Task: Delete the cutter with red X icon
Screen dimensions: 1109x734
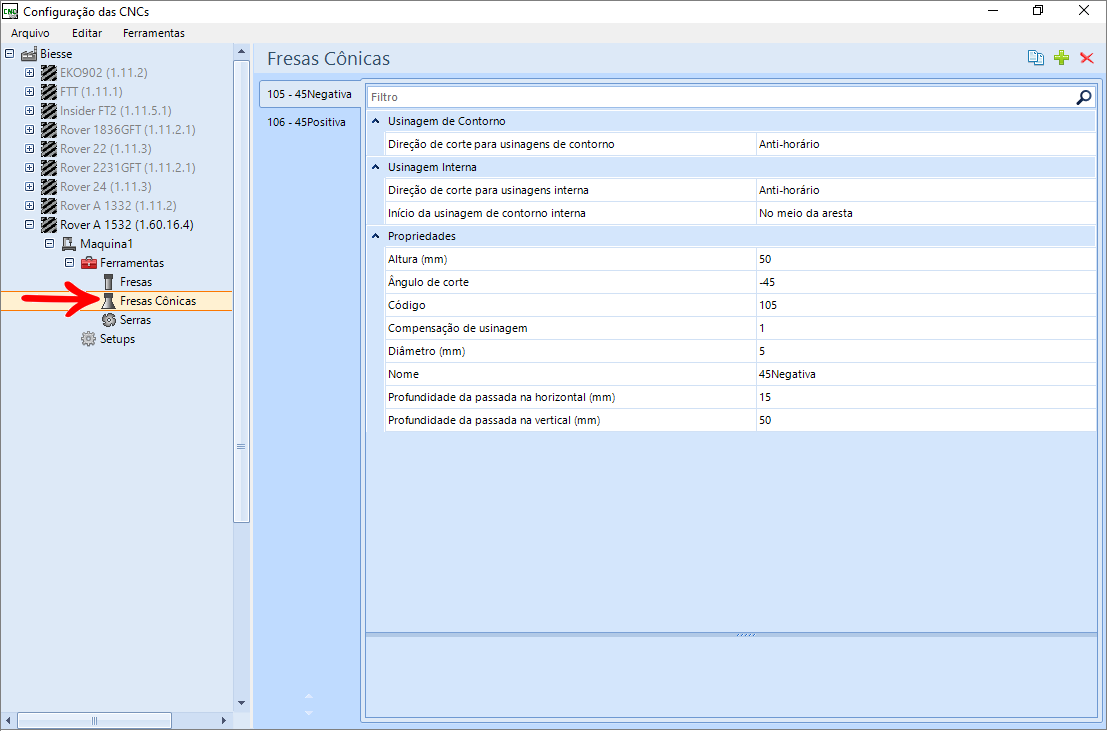Action: [x=1087, y=58]
